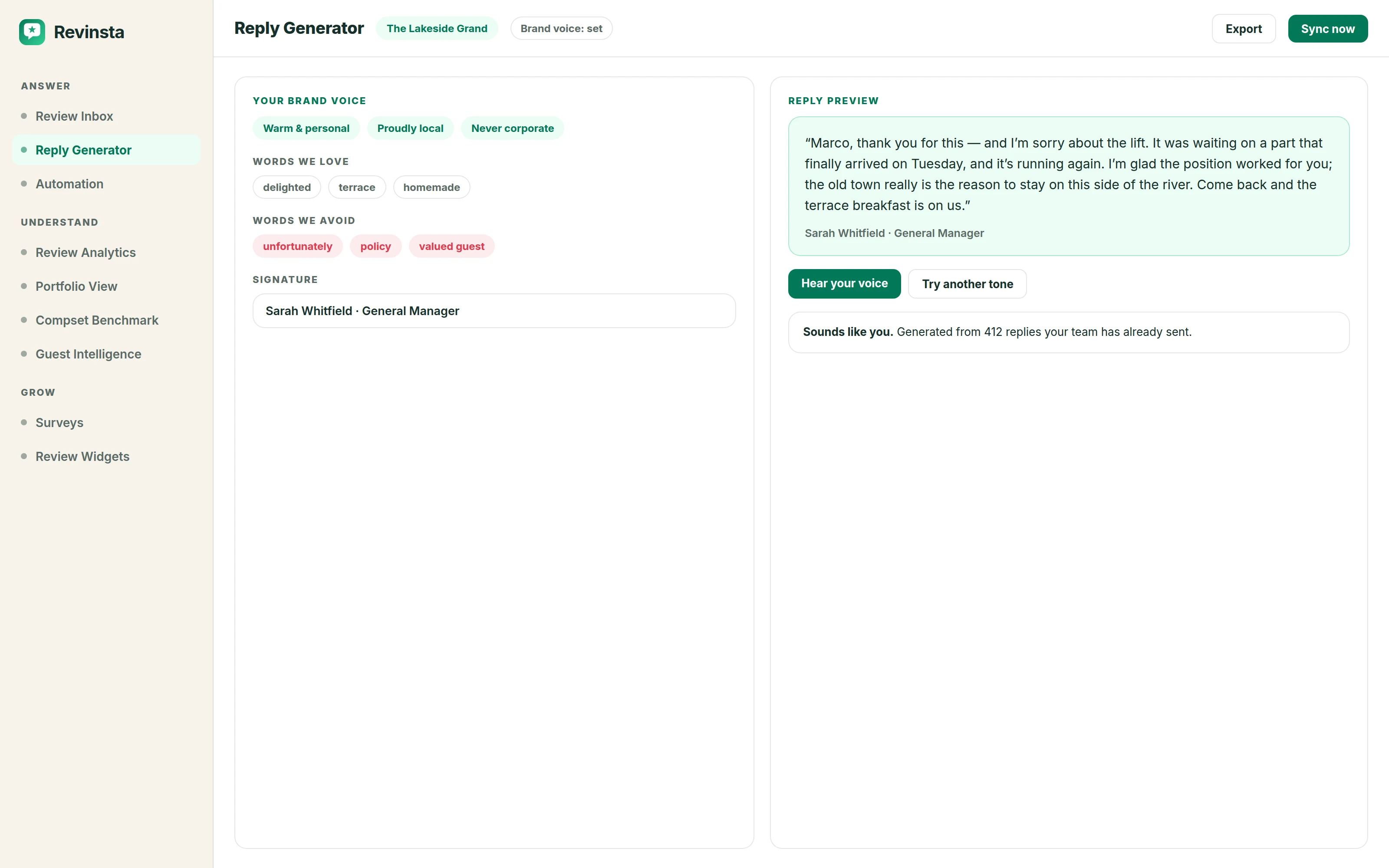Click The Lakeside Grand property chip
The height and width of the screenshot is (868, 1389).
pos(436,28)
